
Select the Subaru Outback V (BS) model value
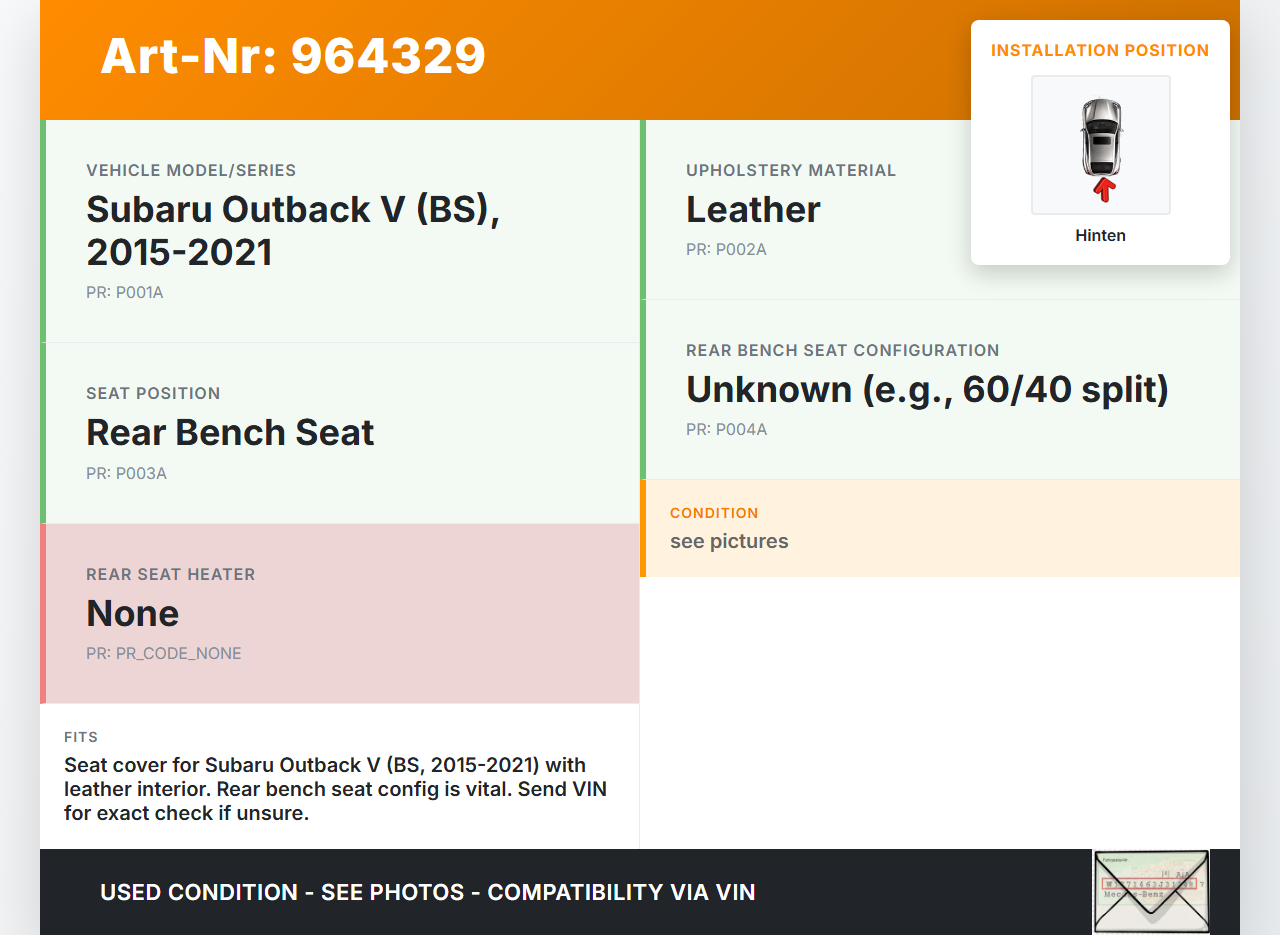point(292,230)
